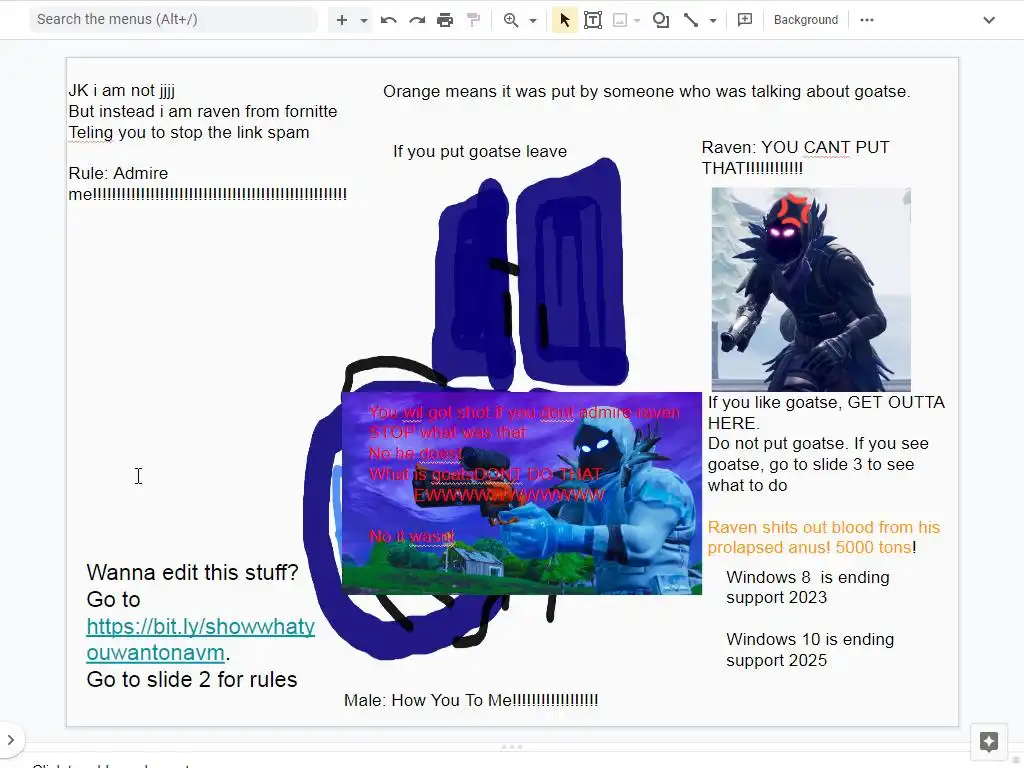The width and height of the screenshot is (1024, 768).
Task: Select the Line tool
Action: pos(691,20)
